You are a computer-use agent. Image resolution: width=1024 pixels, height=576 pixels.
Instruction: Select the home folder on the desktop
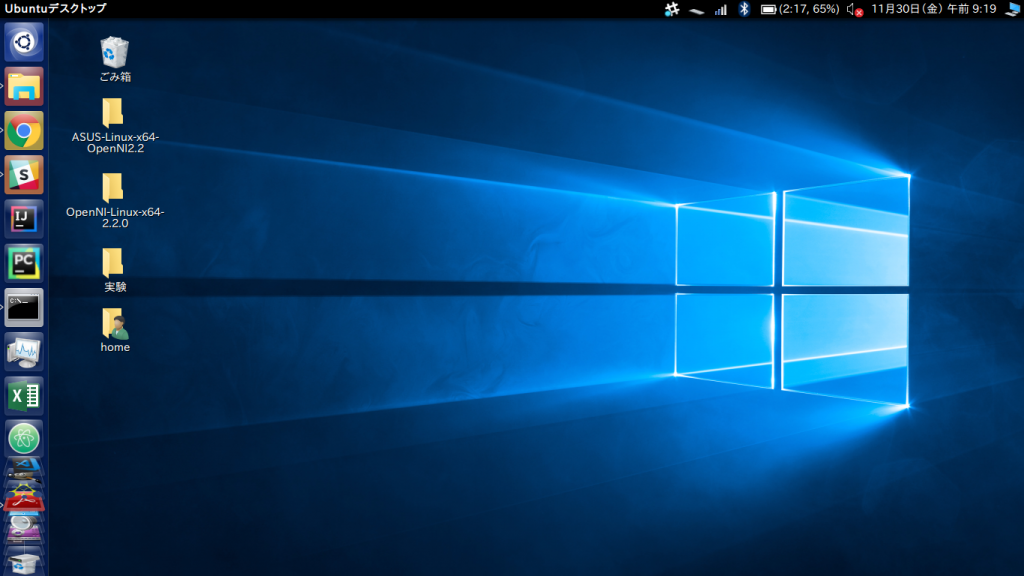tap(115, 323)
